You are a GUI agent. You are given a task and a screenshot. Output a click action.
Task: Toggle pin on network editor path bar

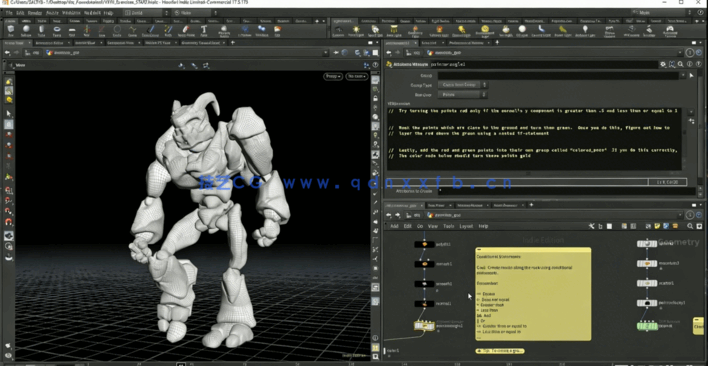(690, 215)
